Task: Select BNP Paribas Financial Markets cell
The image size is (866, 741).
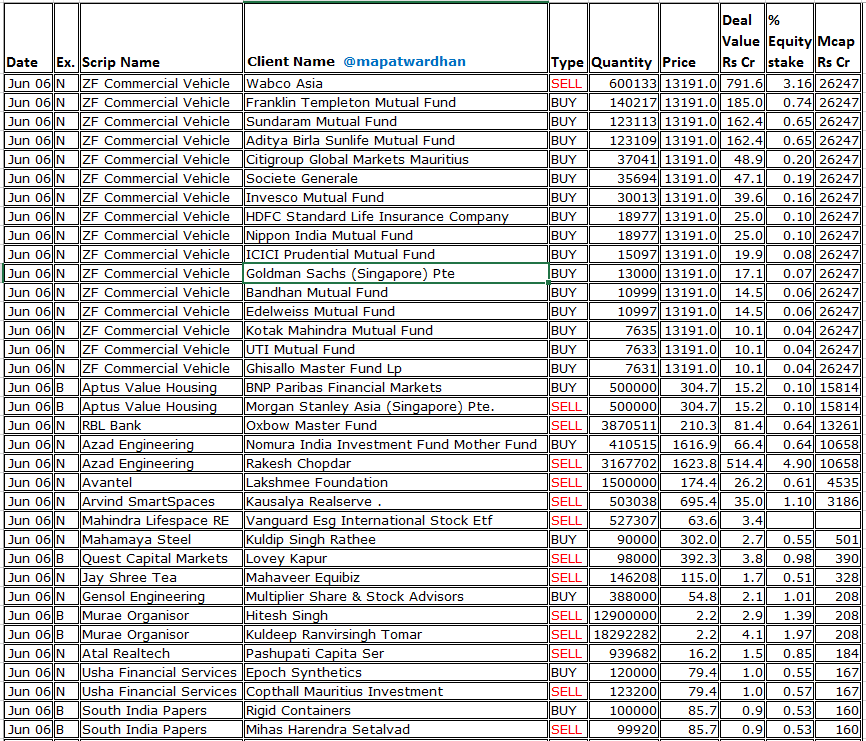Action: [x=395, y=388]
